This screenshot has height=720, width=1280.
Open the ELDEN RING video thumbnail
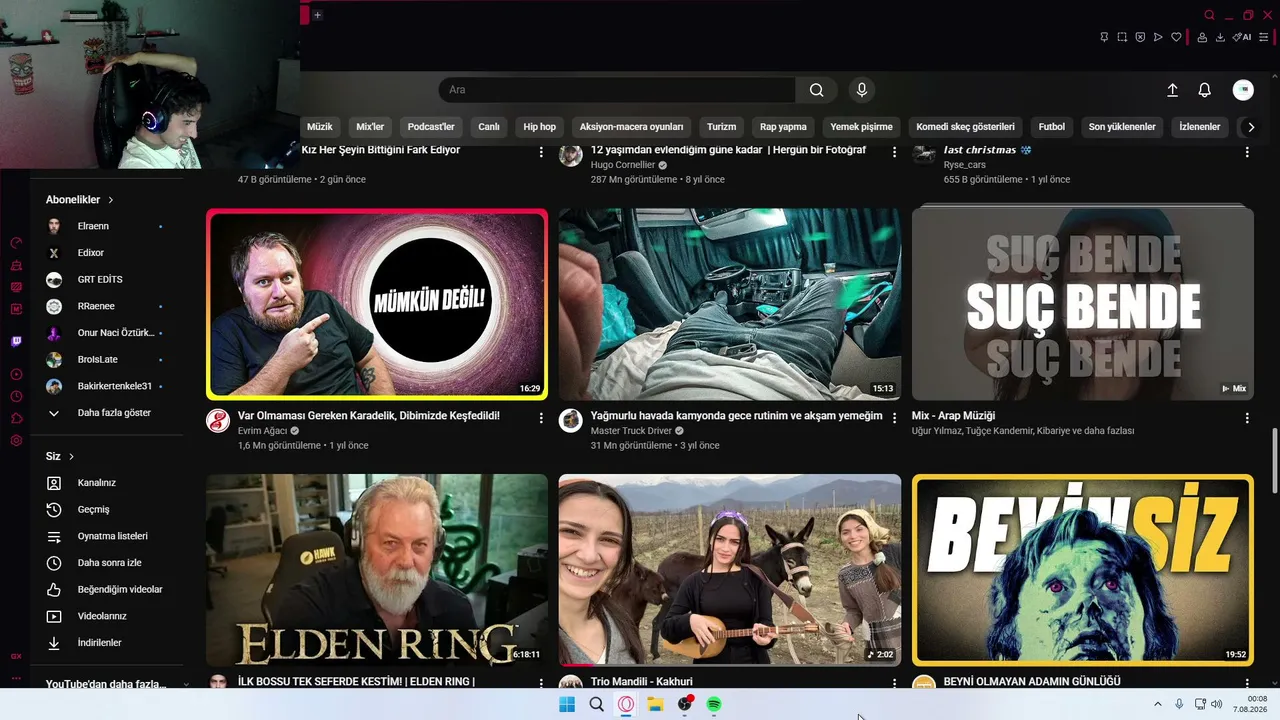pos(377,570)
